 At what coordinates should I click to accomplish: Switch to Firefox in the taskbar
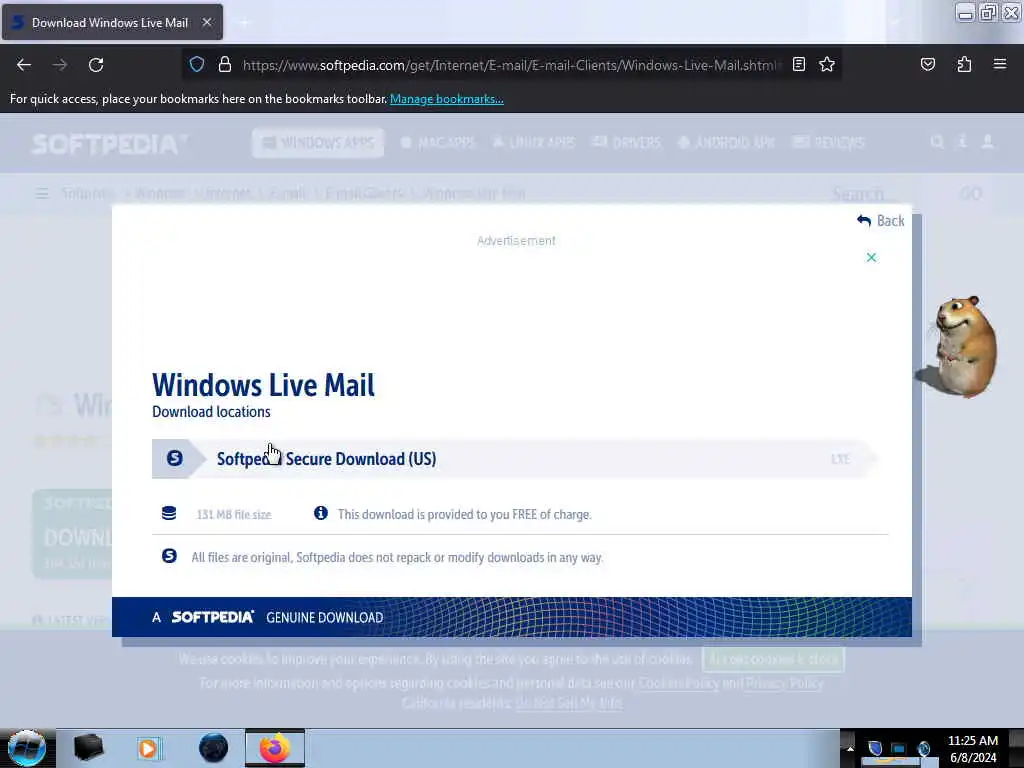[x=275, y=748]
